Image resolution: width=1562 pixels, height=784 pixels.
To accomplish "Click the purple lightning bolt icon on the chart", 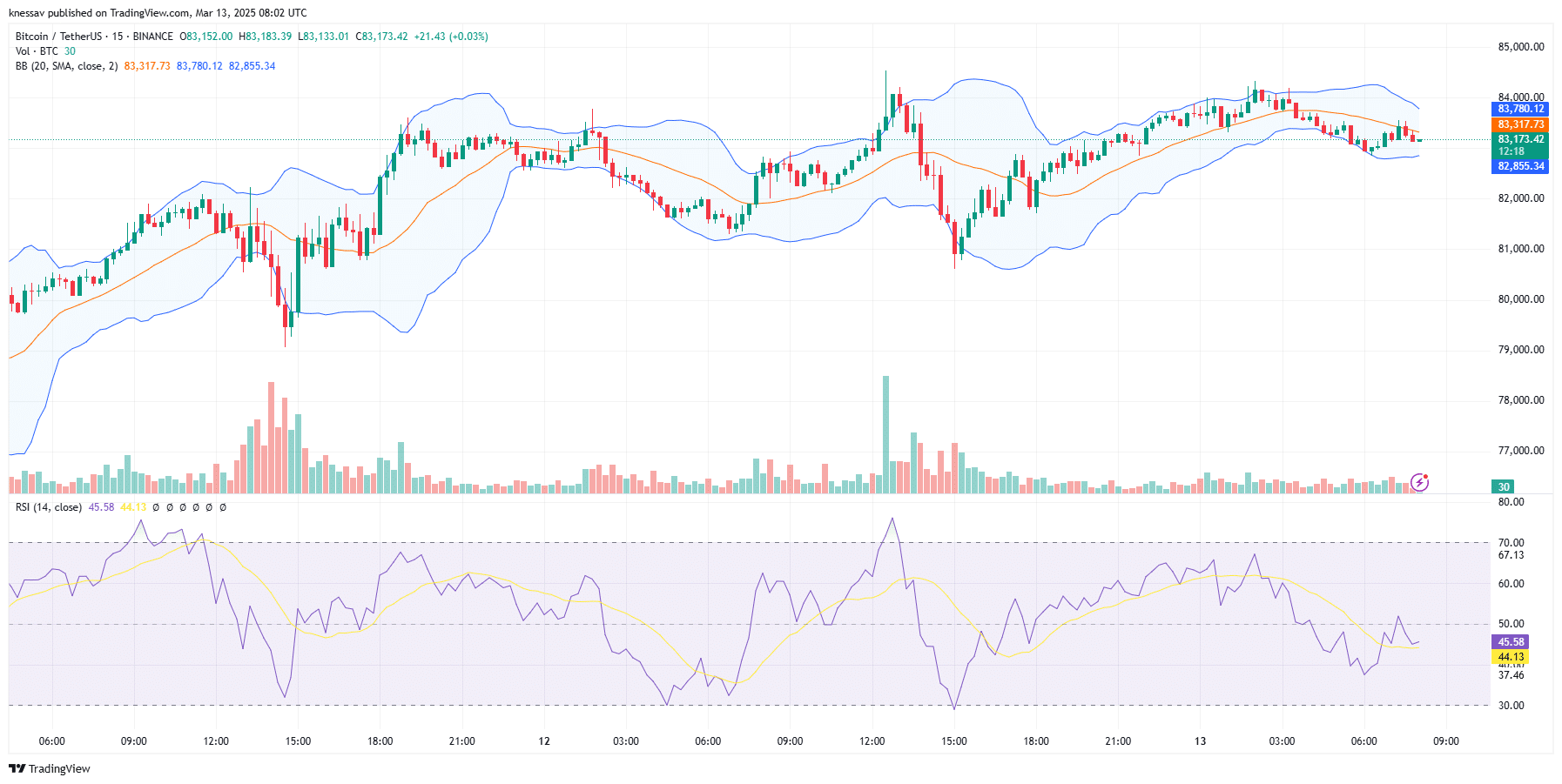I will click(1419, 482).
